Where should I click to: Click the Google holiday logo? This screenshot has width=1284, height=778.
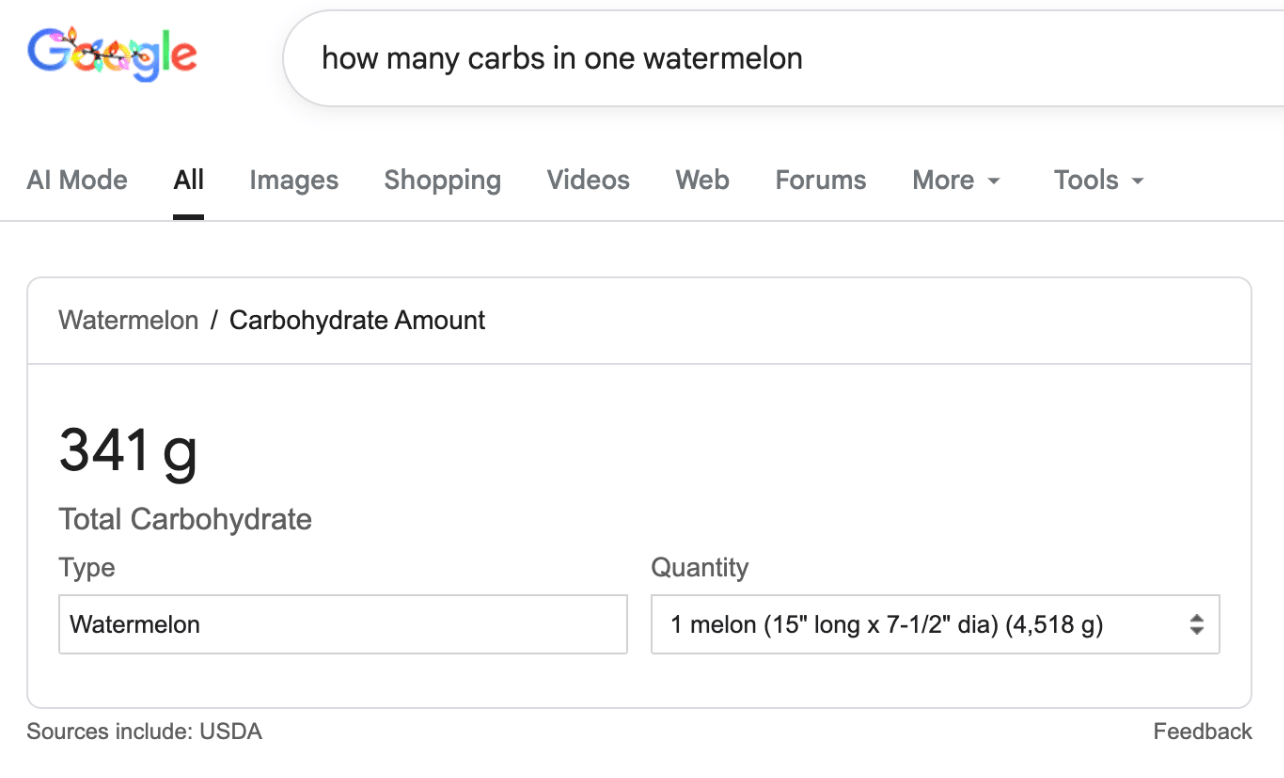coord(112,55)
